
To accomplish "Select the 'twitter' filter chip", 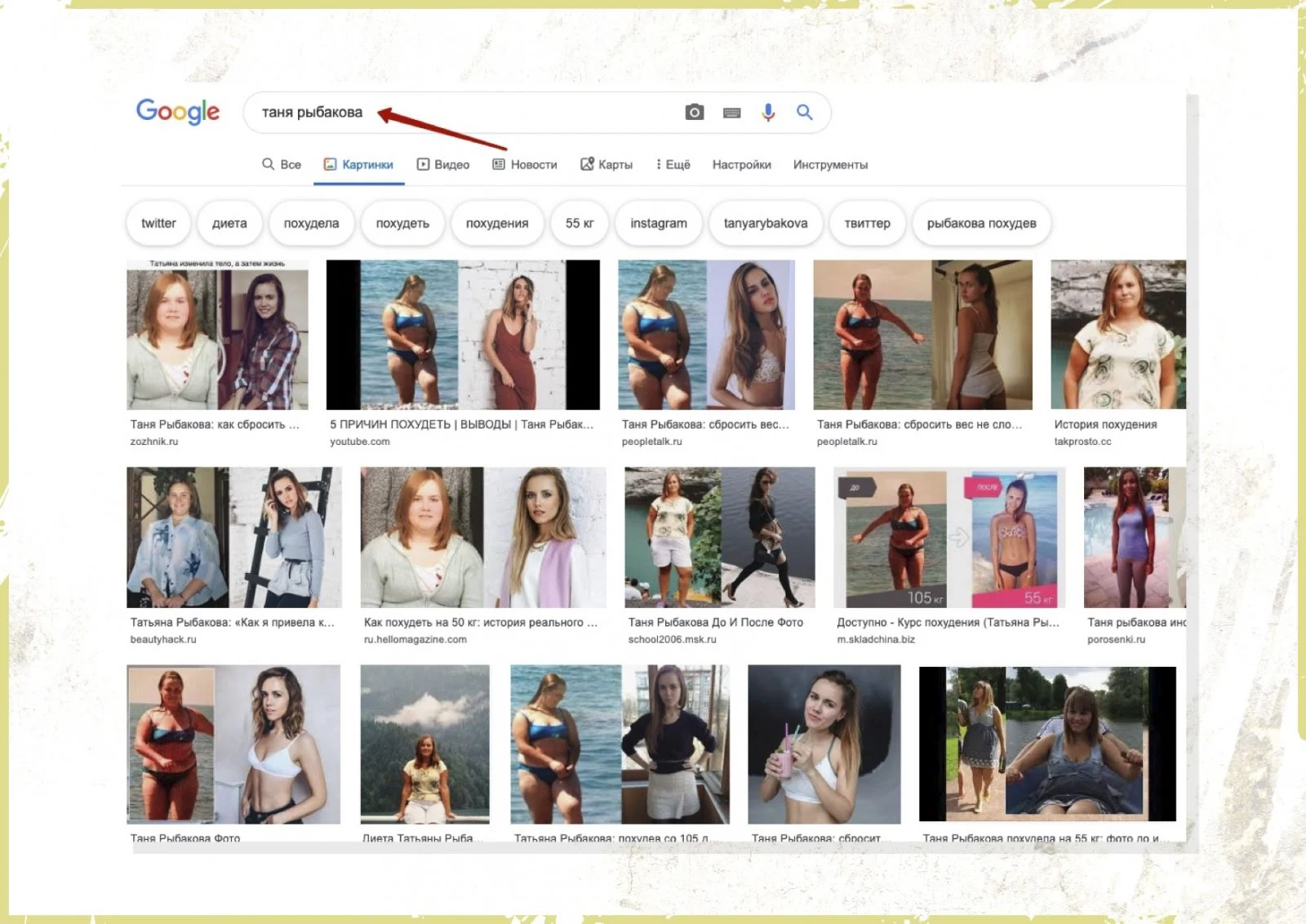I will point(158,224).
